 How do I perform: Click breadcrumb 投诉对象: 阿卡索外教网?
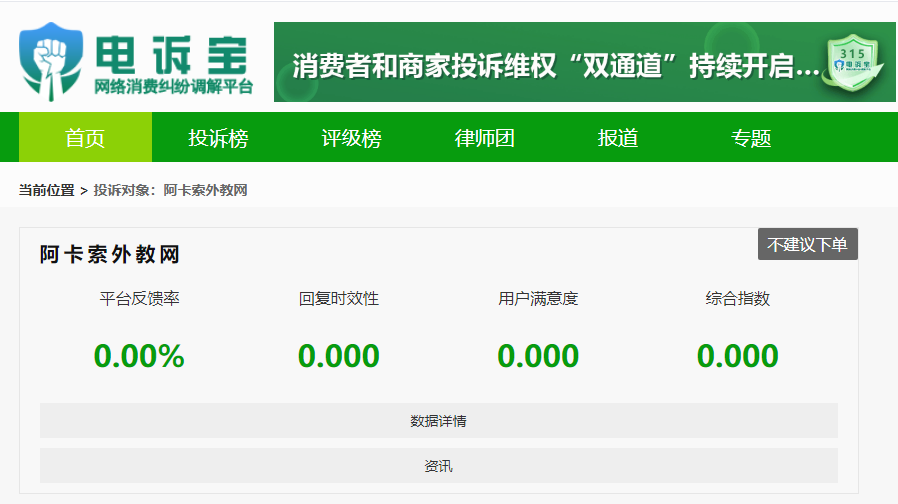coord(170,190)
